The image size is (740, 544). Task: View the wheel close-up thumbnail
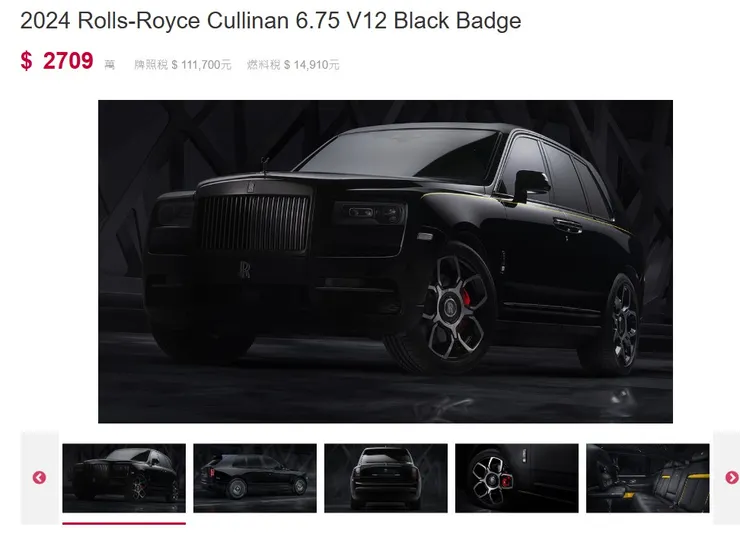(517, 478)
